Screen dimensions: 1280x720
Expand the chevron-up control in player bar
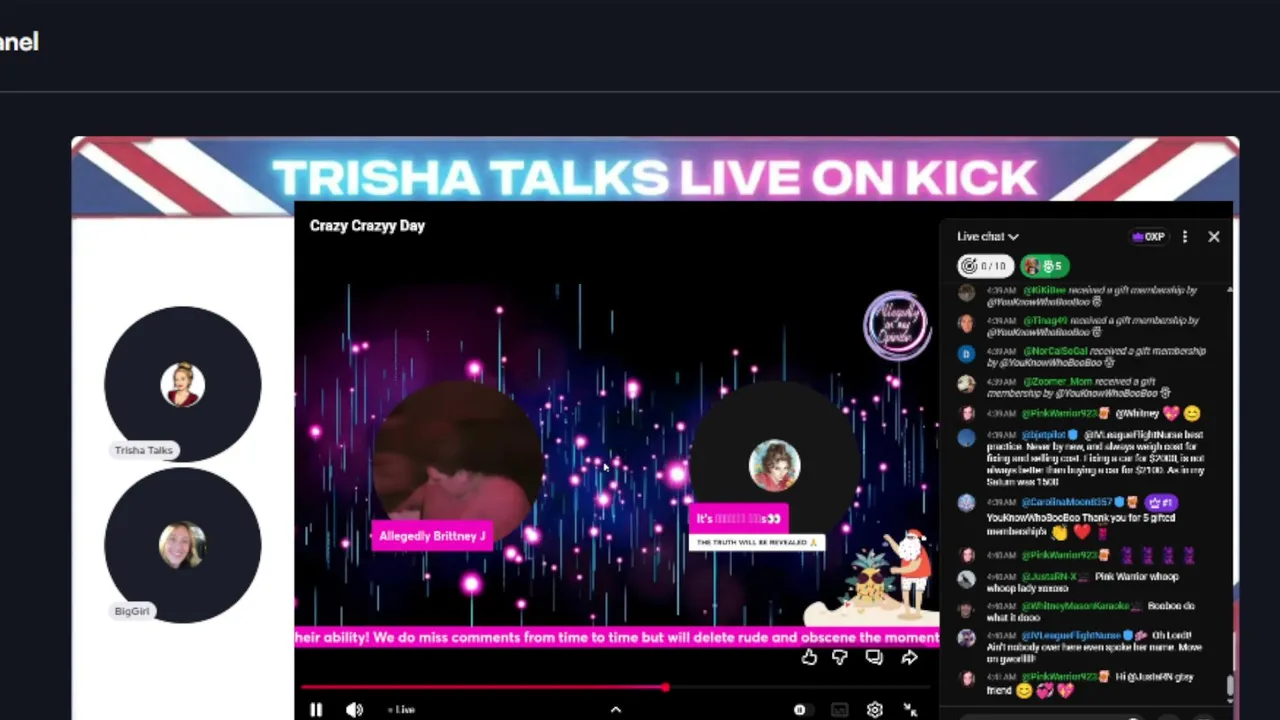tap(616, 709)
